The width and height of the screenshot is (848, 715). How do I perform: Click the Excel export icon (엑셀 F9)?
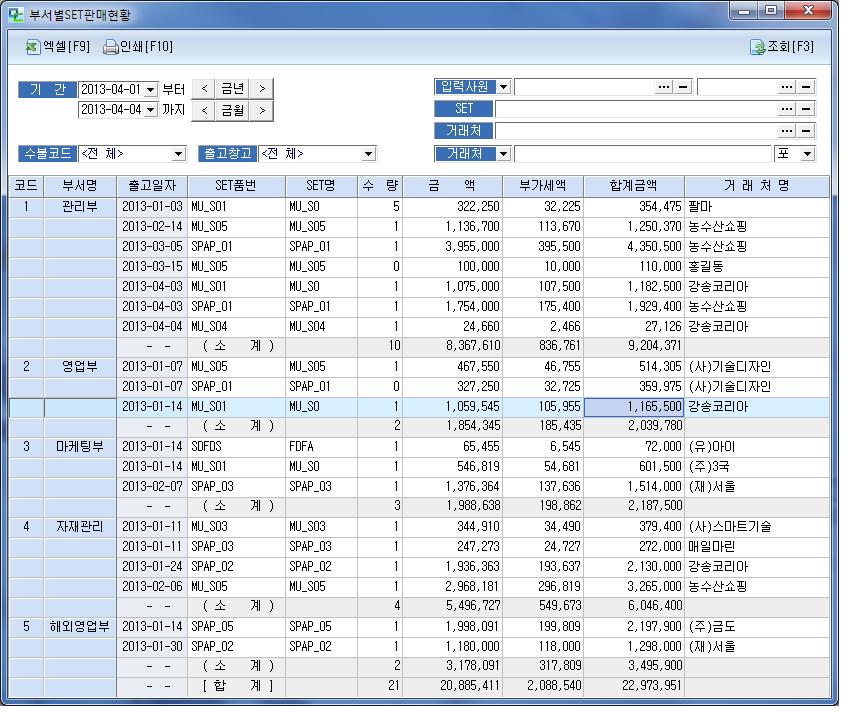tap(33, 47)
